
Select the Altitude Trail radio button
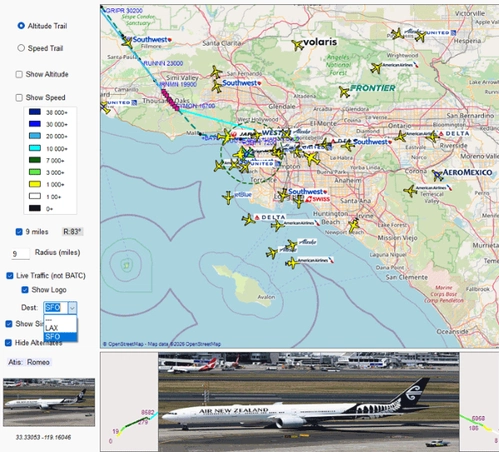21,26
